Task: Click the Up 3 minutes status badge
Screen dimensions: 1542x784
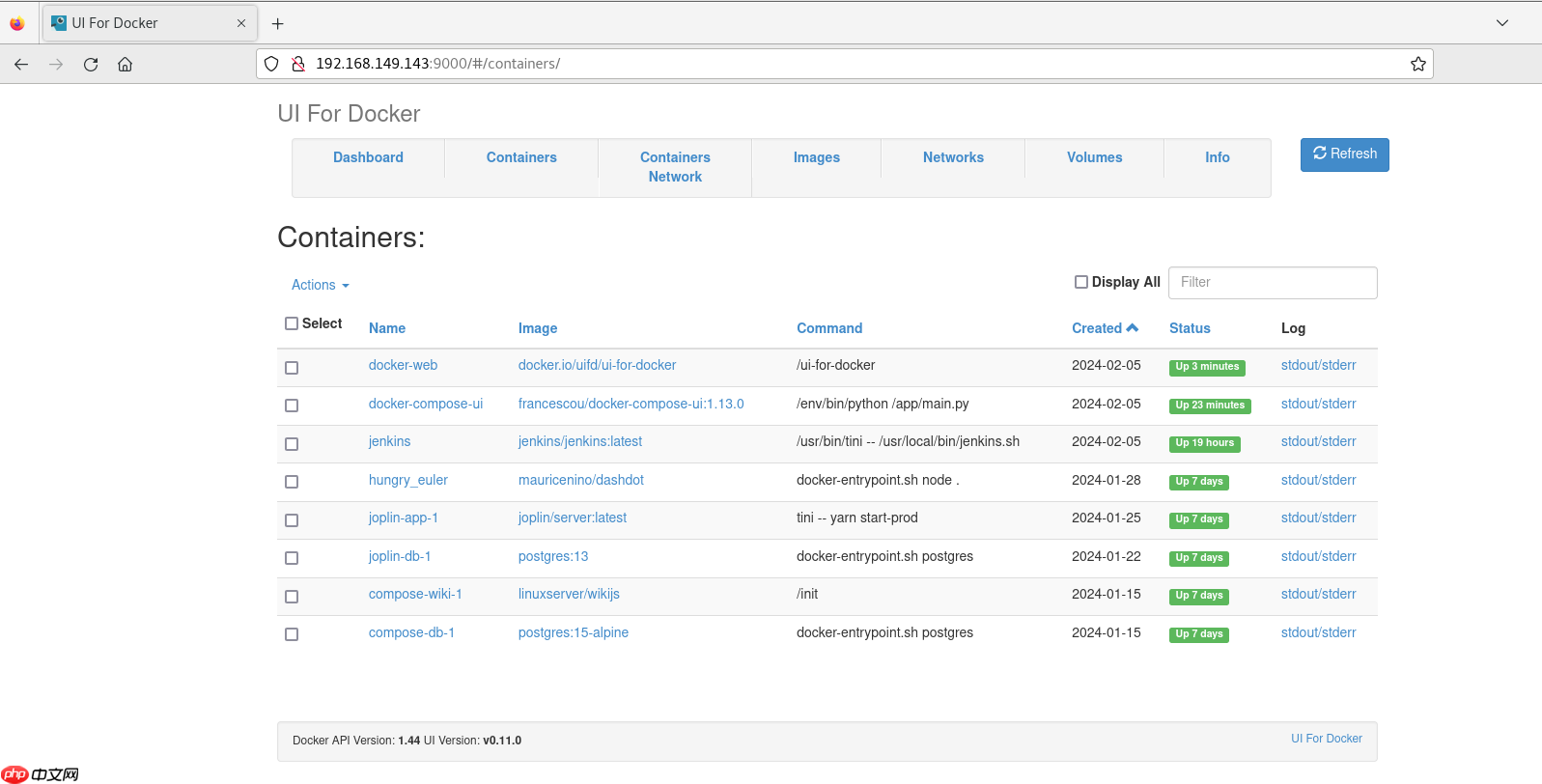Action: click(x=1207, y=367)
